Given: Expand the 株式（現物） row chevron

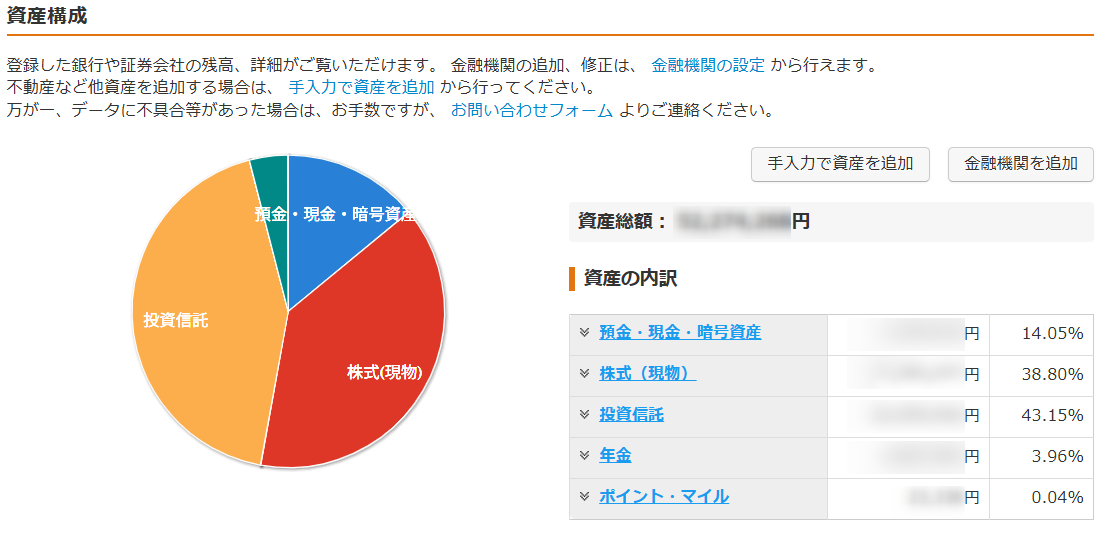Looking at the screenshot, I should coord(584,374).
